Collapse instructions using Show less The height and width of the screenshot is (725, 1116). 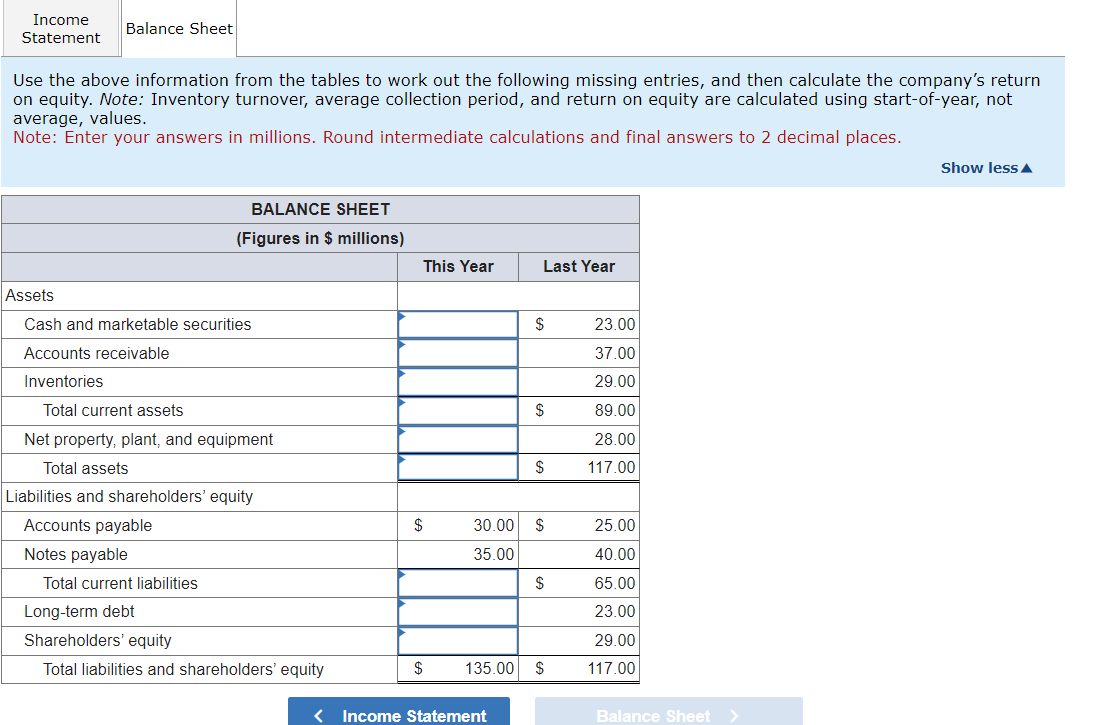(980, 167)
